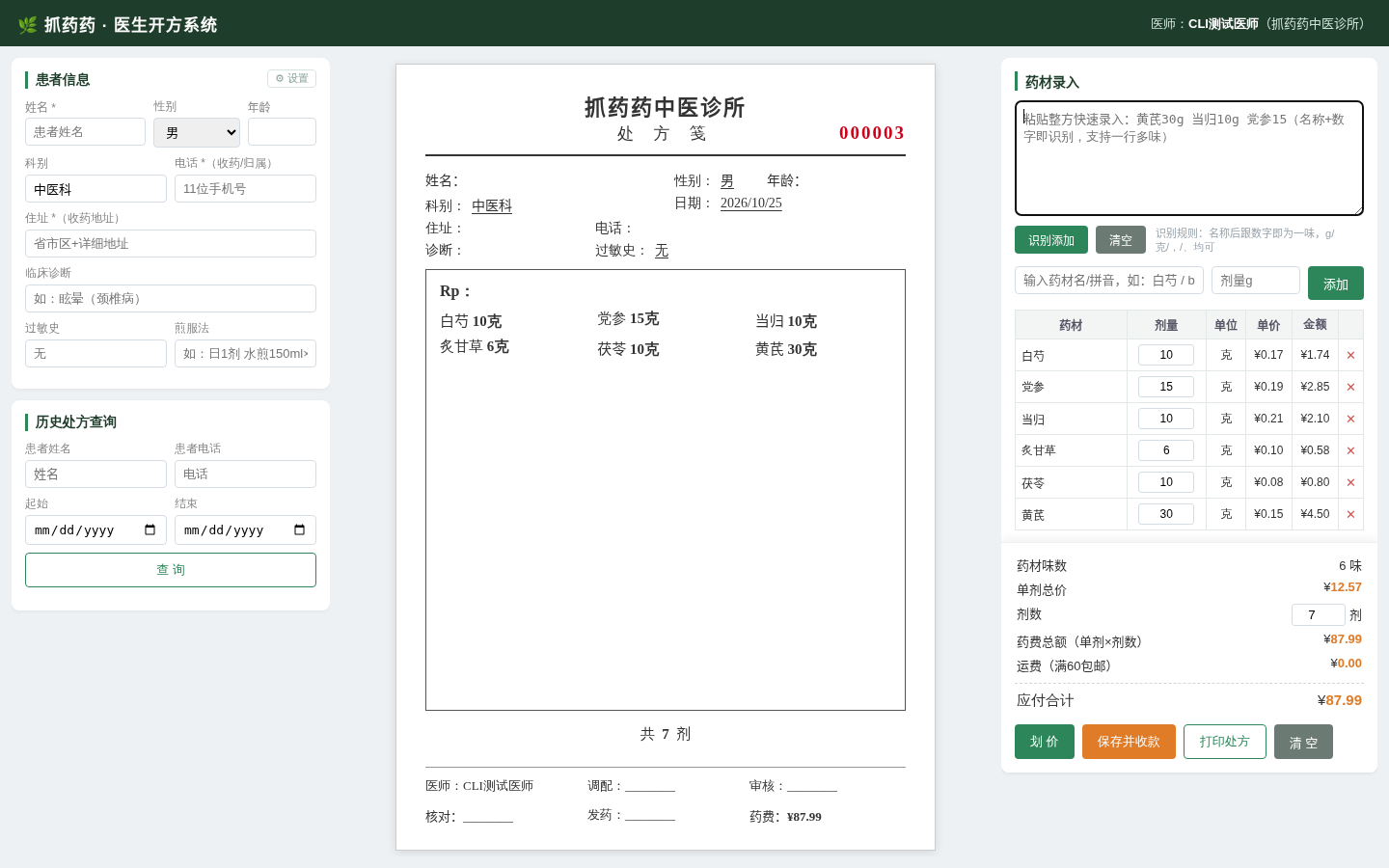The height and width of the screenshot is (868, 1389).
Task: Edit the 党参 dosage value
Action: point(1166,387)
